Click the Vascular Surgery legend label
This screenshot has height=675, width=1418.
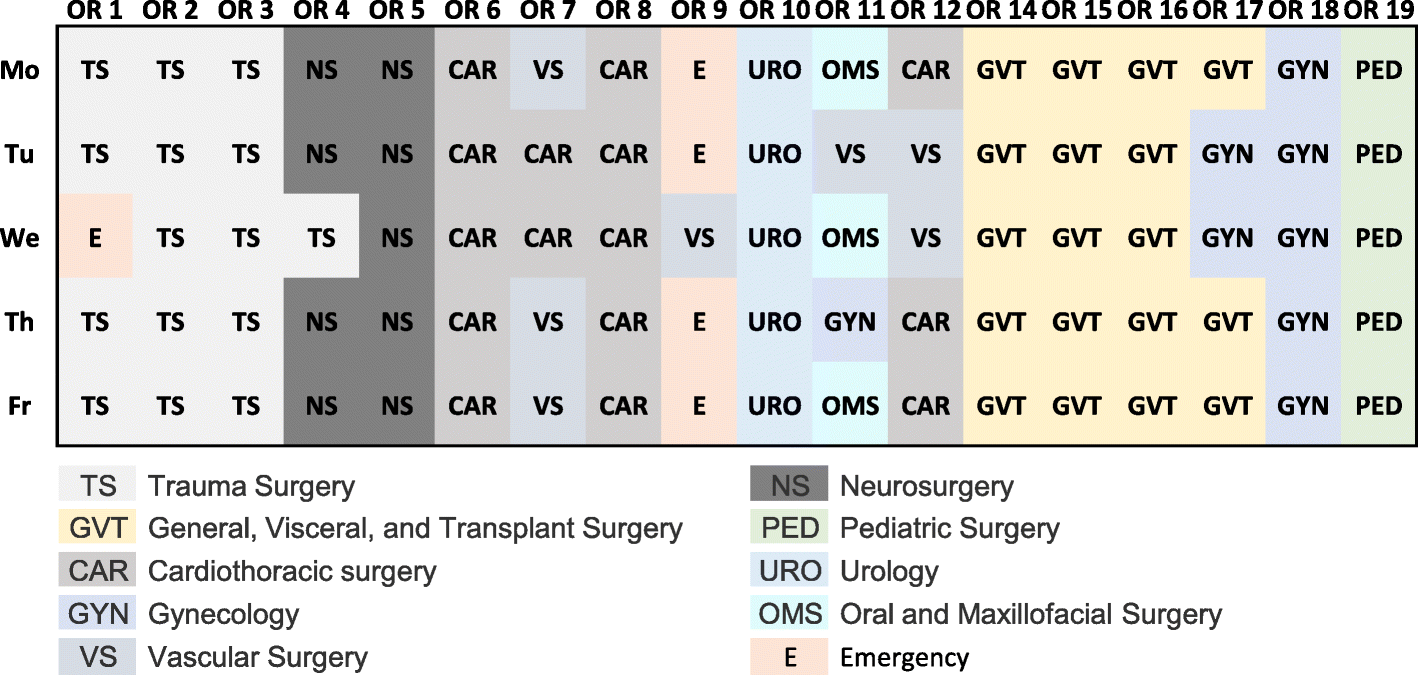pos(257,657)
